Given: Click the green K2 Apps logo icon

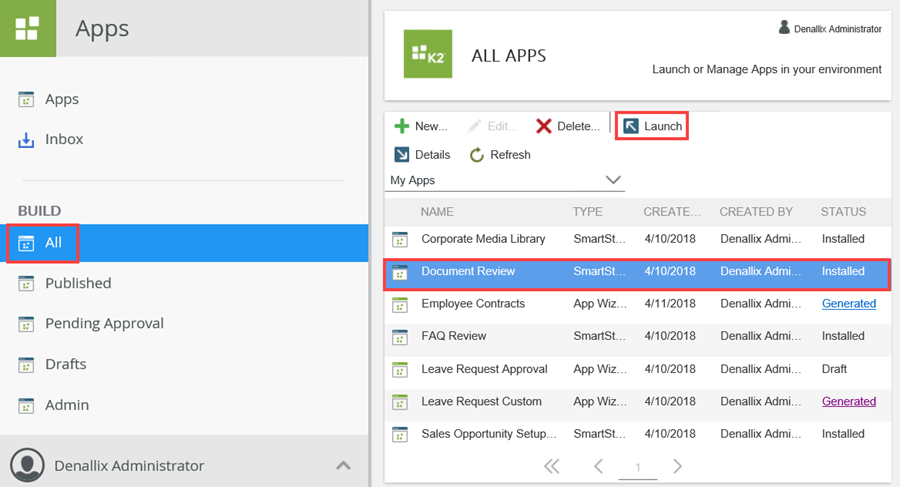Looking at the screenshot, I should [27, 28].
